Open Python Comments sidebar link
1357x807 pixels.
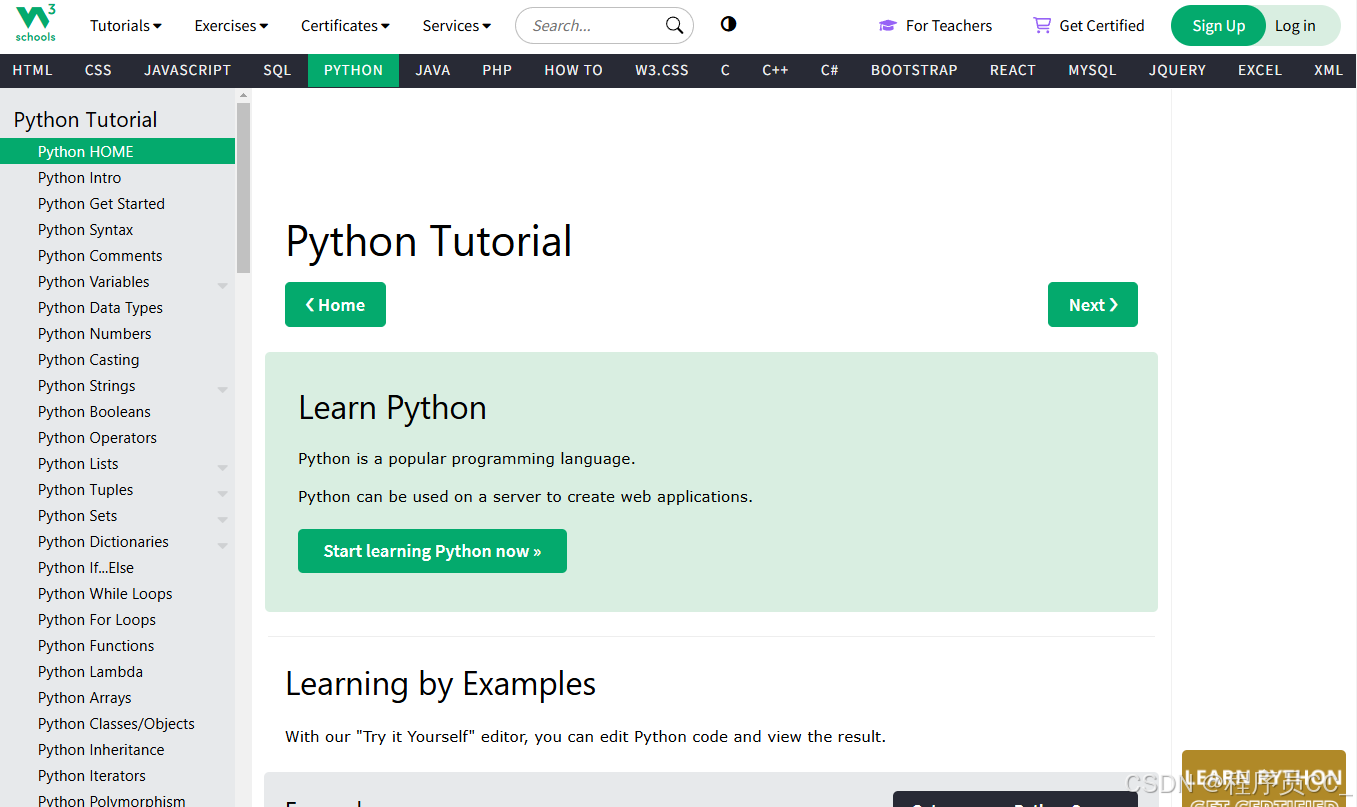118,256
